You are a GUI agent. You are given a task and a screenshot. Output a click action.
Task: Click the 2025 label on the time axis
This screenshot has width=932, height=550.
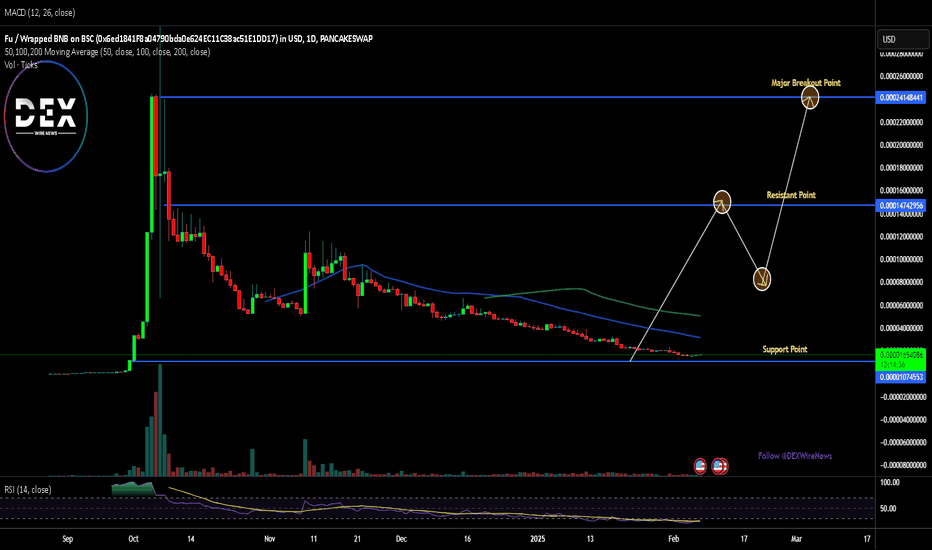[x=537, y=539]
